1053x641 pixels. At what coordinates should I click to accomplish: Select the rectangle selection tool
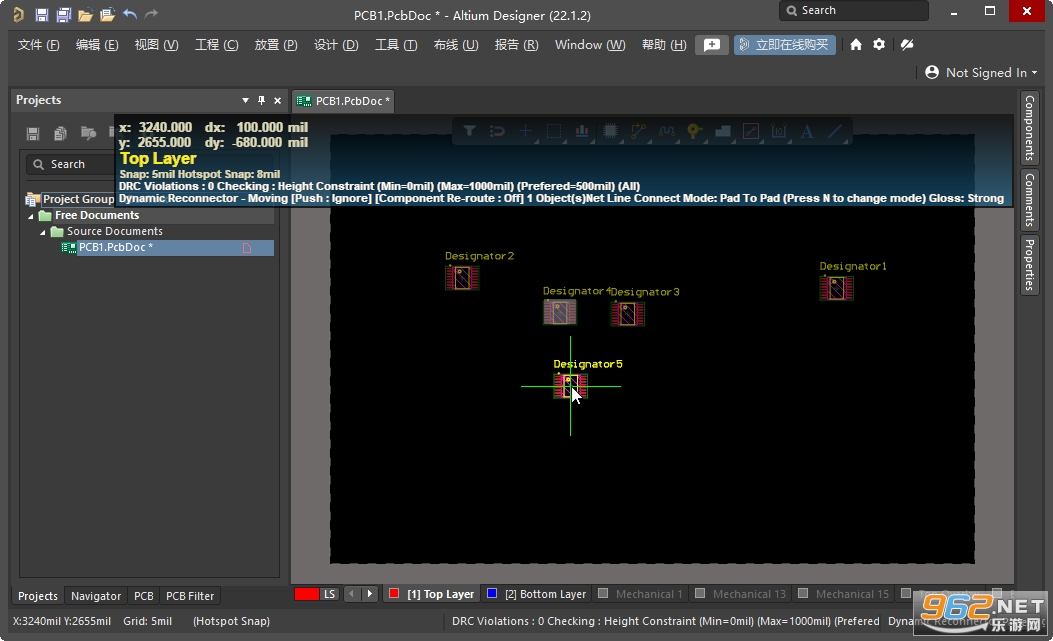coord(553,131)
